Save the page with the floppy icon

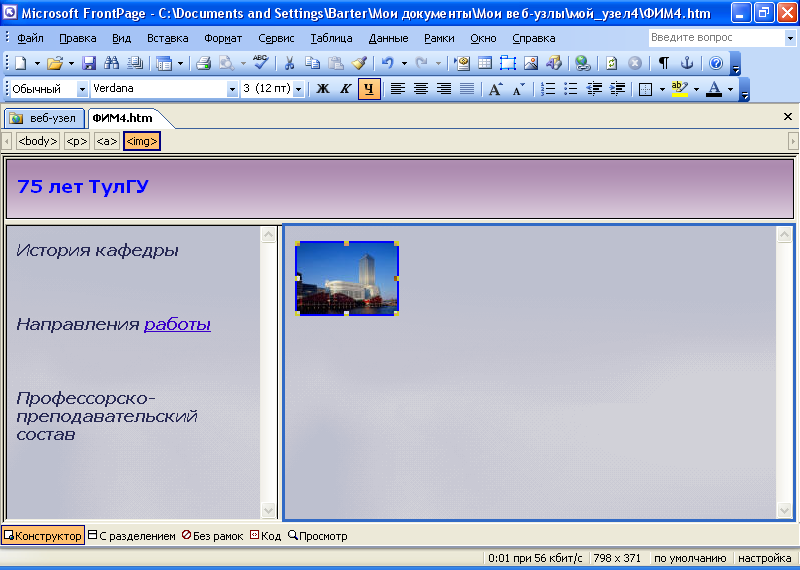point(89,63)
